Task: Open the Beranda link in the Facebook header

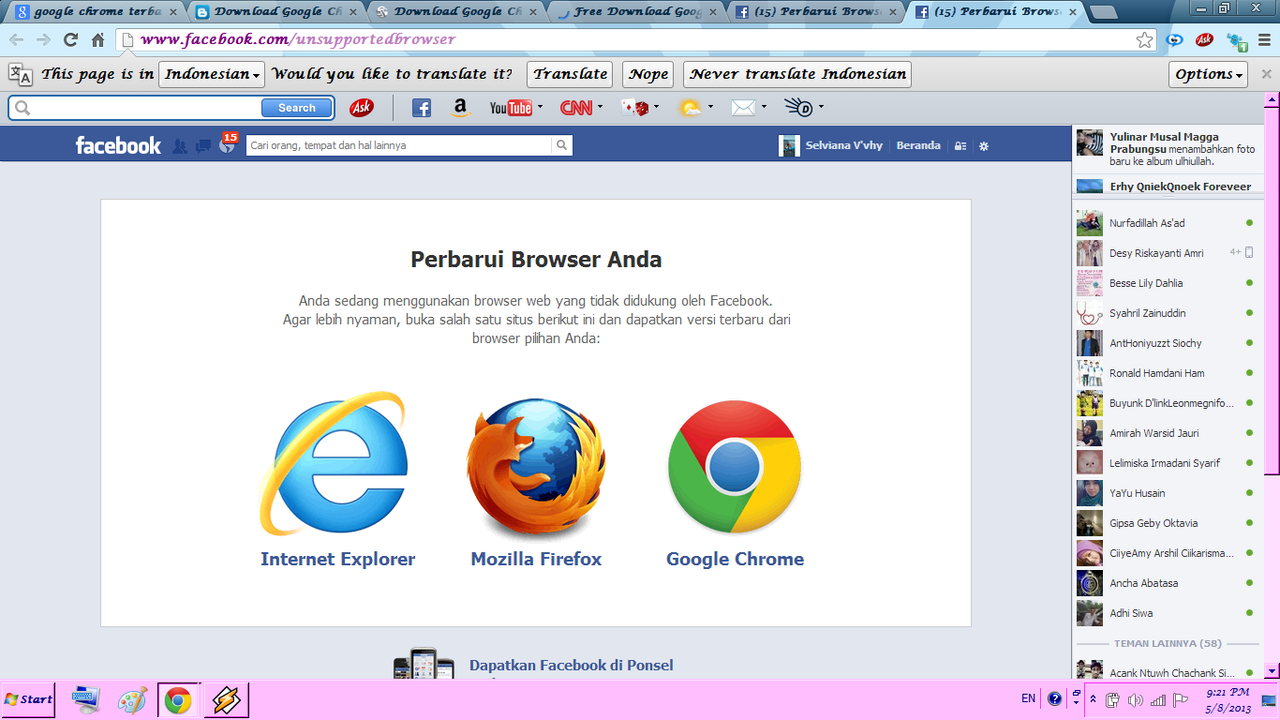Action: pos(918,145)
